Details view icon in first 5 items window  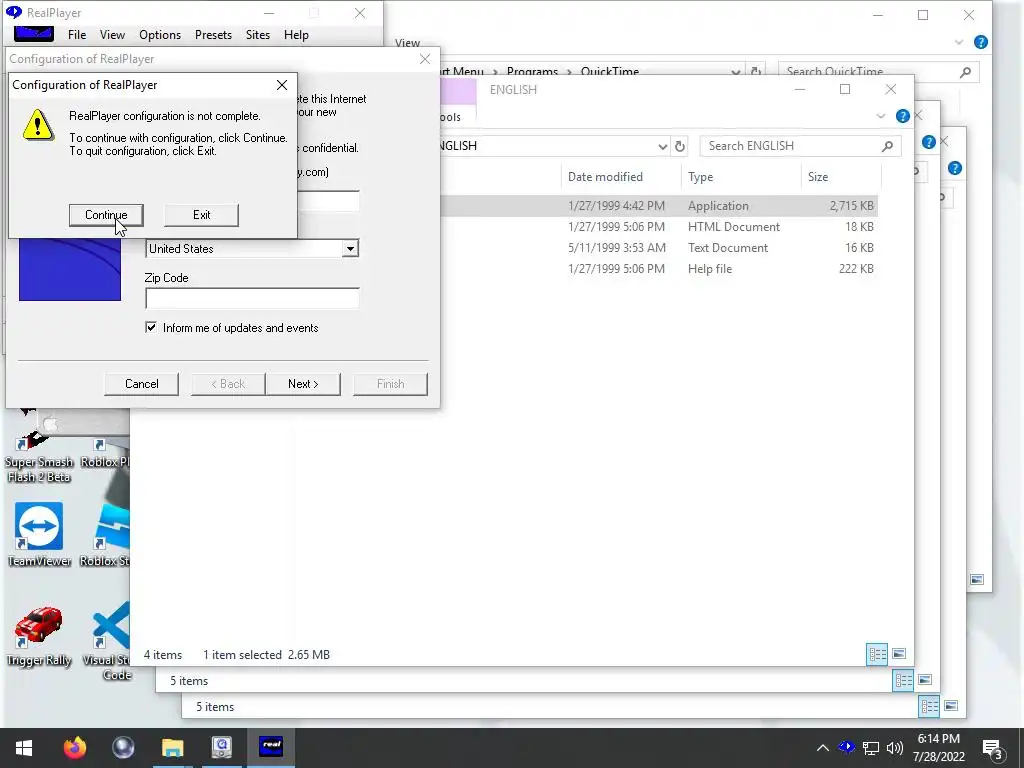click(903, 680)
